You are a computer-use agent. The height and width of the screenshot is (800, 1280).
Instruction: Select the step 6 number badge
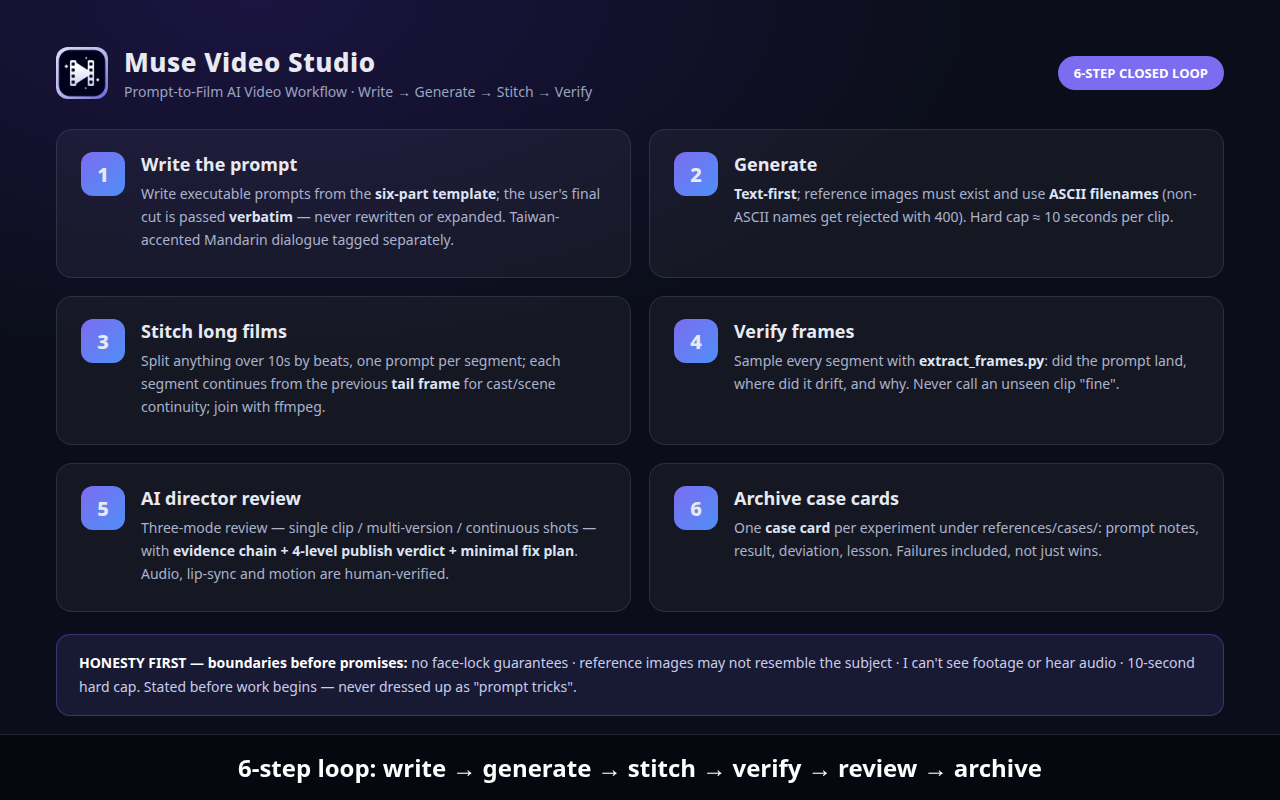[696, 509]
